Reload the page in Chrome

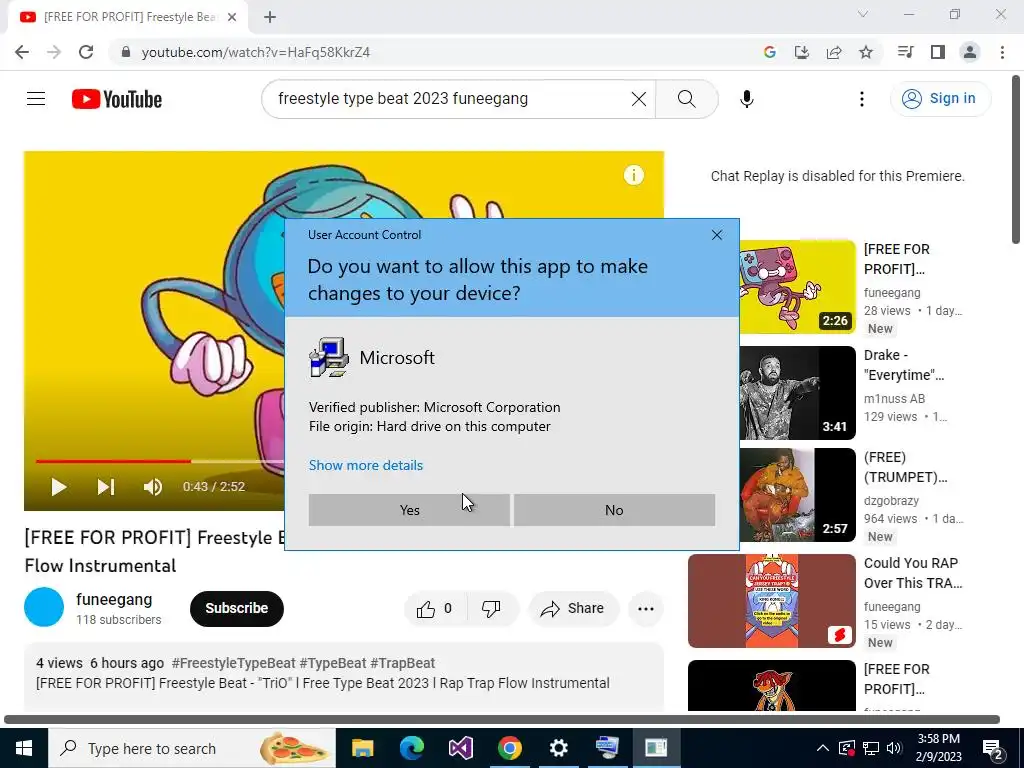click(x=86, y=52)
